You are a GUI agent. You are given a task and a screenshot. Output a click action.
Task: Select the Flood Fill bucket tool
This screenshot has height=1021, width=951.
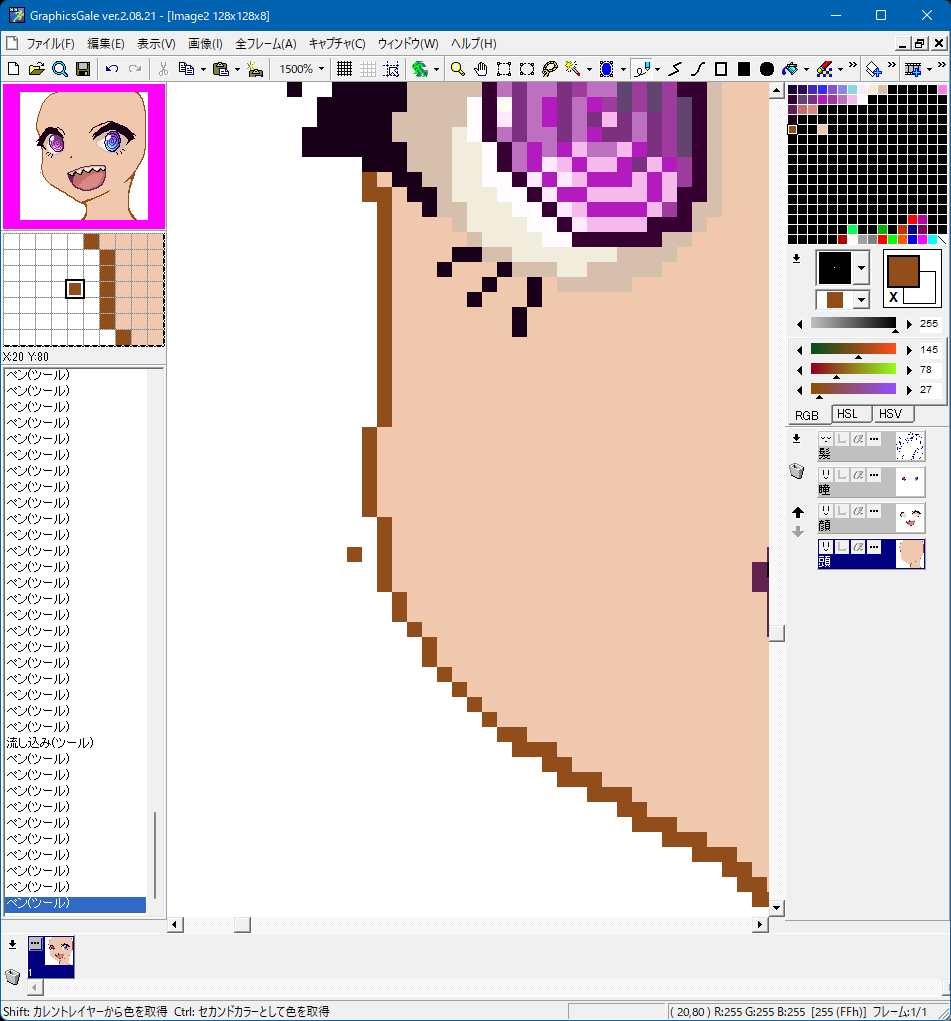(x=790, y=69)
